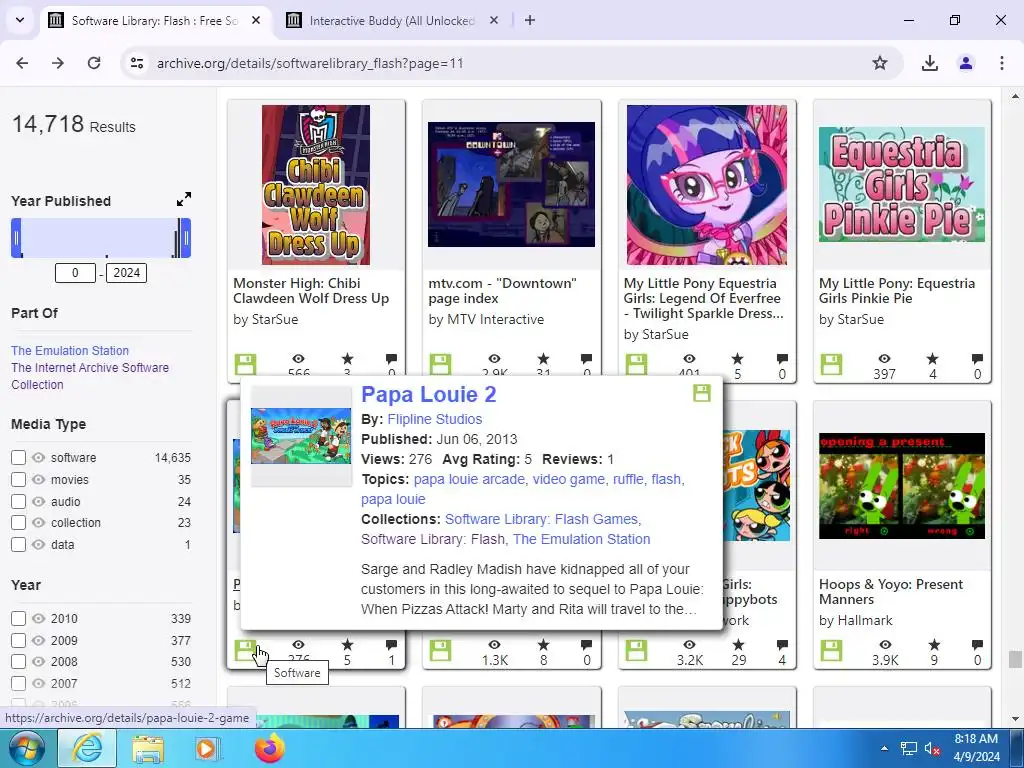1024x768 pixels.
Task: Click favorites star on Hoops & Yoyo card
Action: coord(934,645)
